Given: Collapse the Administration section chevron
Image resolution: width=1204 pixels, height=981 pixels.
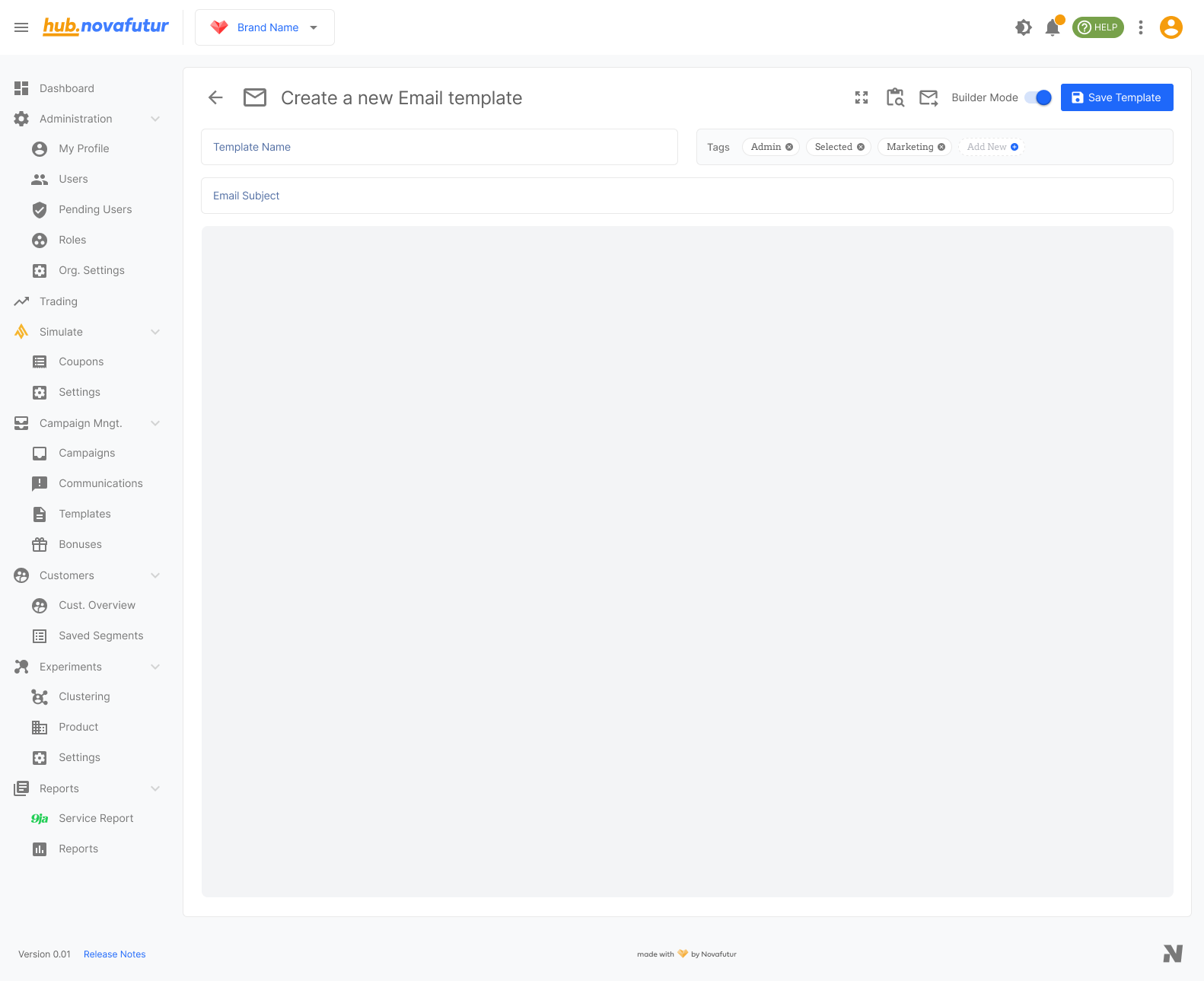Looking at the screenshot, I should (x=155, y=119).
